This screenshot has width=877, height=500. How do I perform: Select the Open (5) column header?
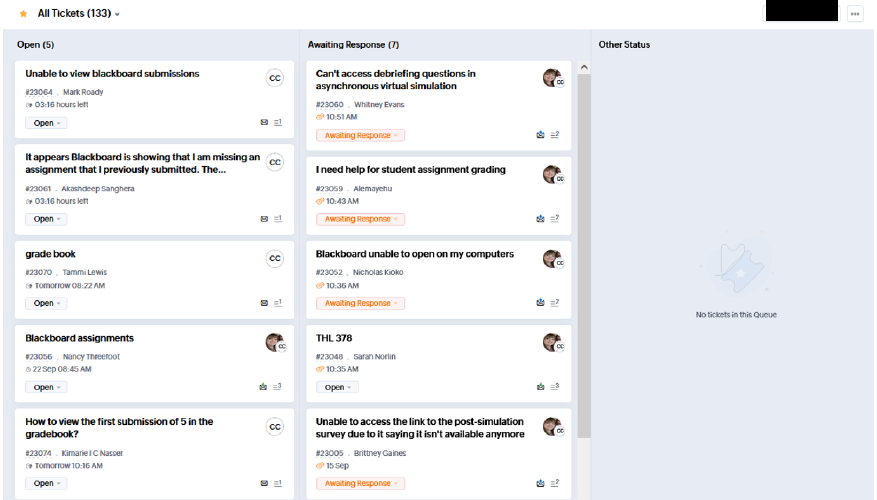click(x=36, y=45)
